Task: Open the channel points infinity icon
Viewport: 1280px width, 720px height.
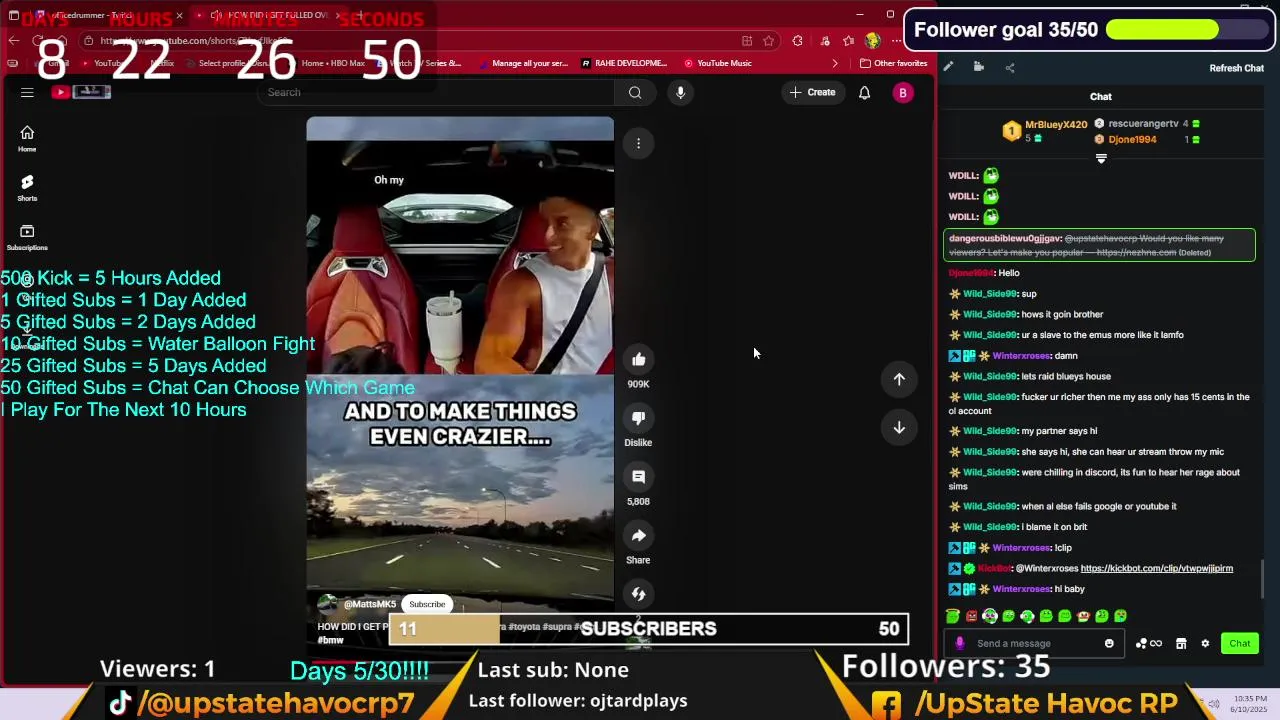Action: point(1149,644)
